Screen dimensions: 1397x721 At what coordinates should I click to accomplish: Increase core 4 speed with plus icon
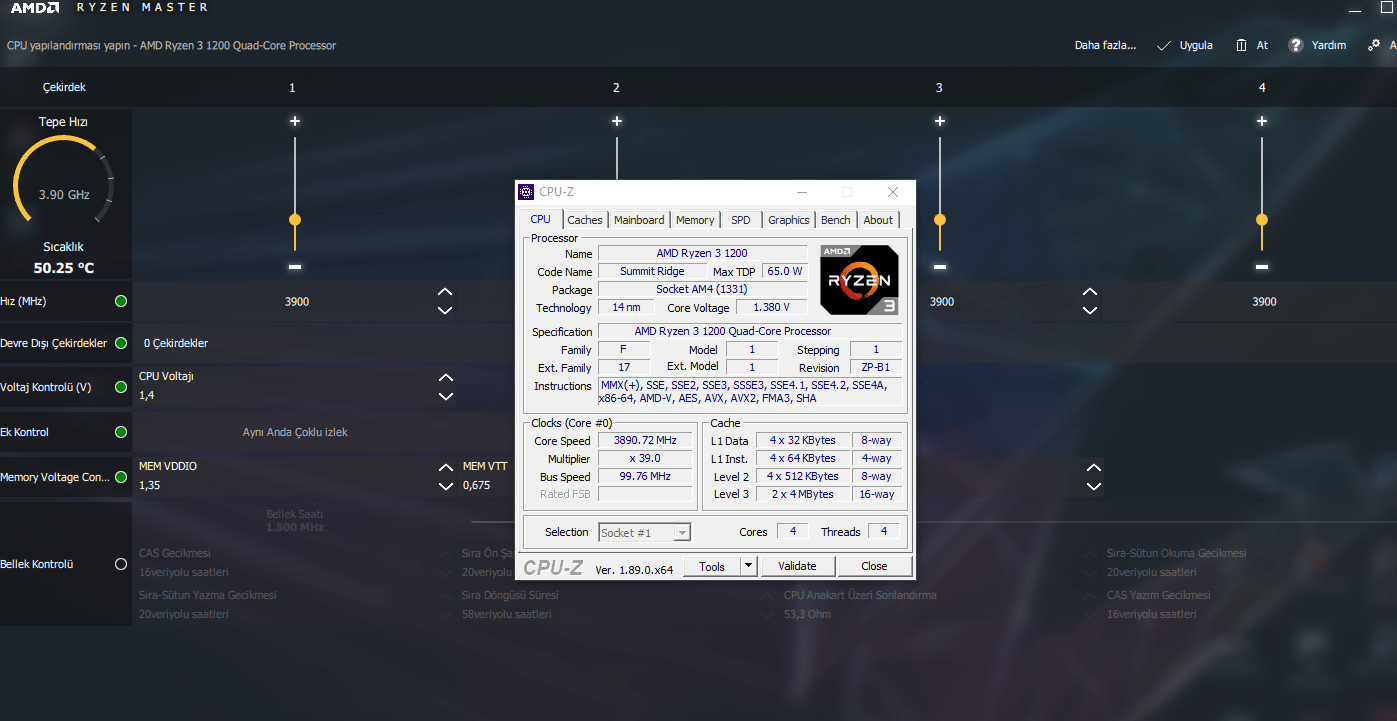(x=1262, y=121)
